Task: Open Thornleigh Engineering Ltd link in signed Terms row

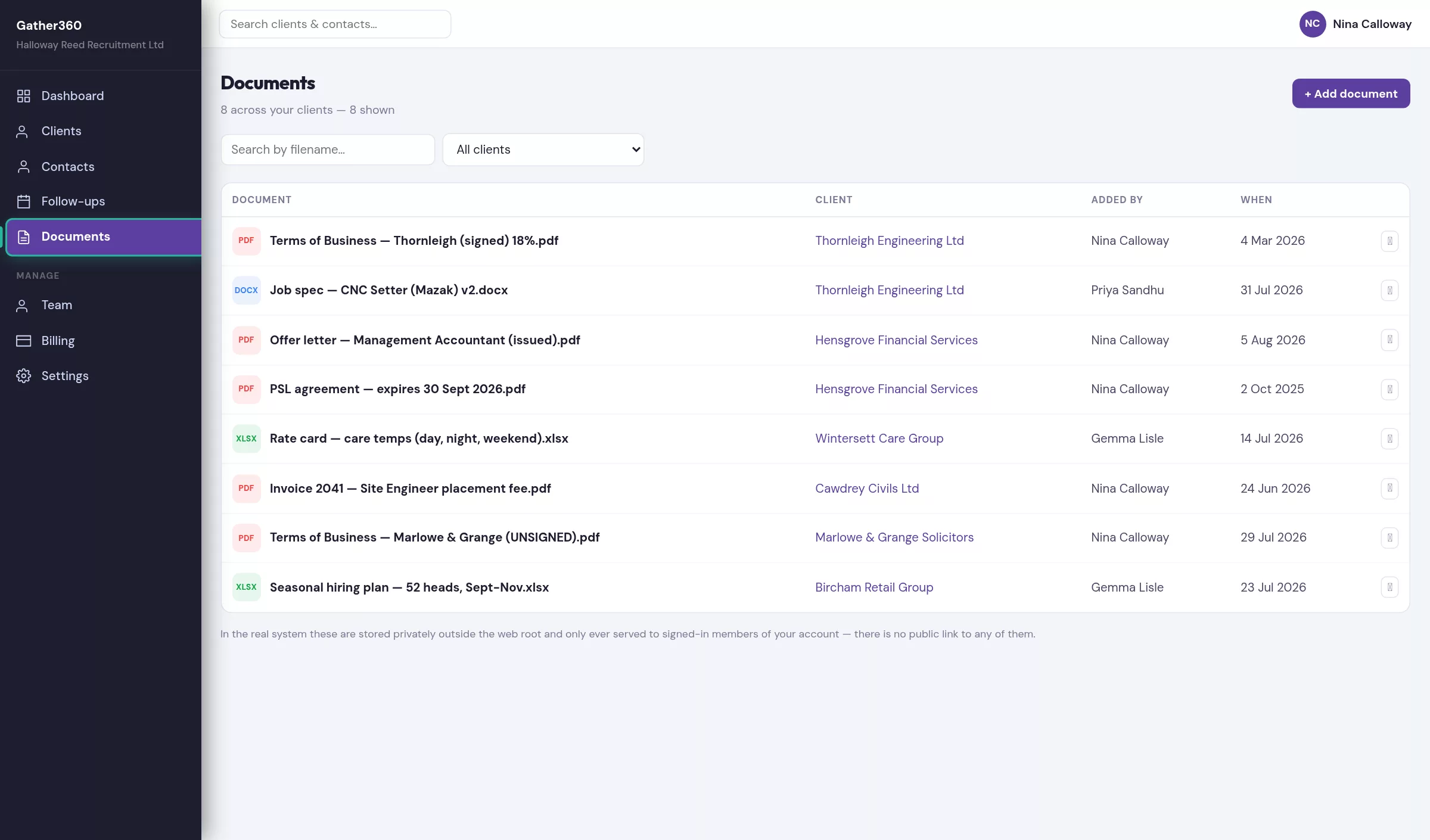Action: [889, 241]
